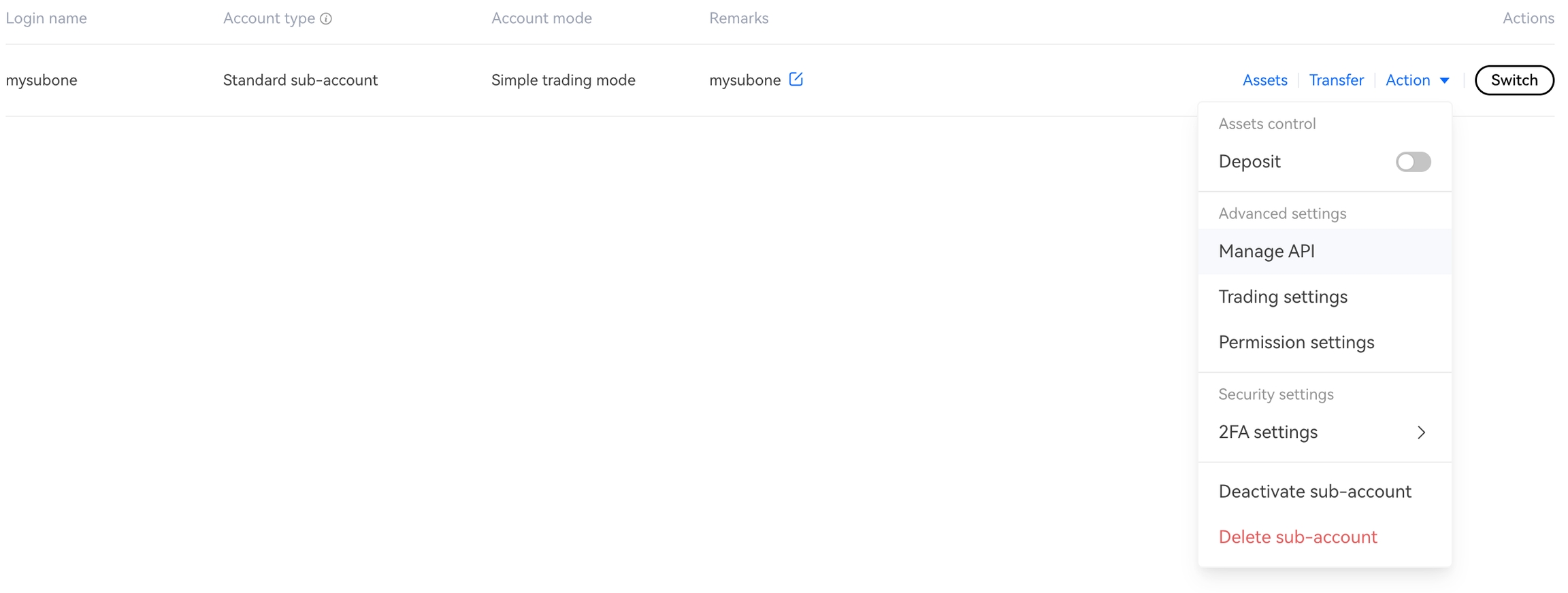The height and width of the screenshot is (593, 1568).
Task: Click the Actions column header
Action: tap(1527, 18)
